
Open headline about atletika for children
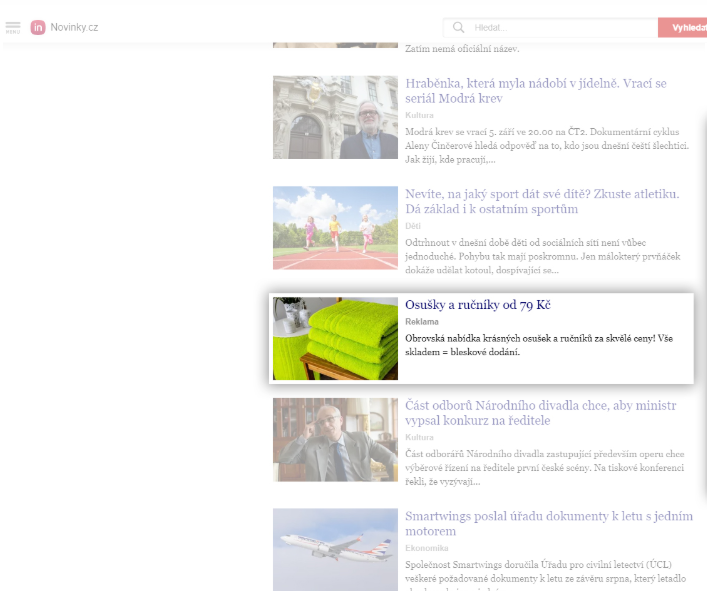pos(542,201)
